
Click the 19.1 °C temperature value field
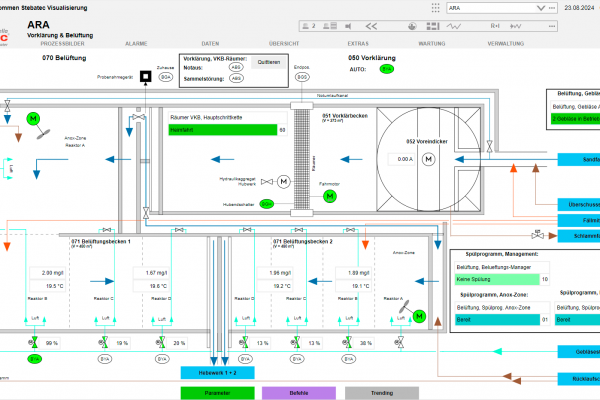354,286
